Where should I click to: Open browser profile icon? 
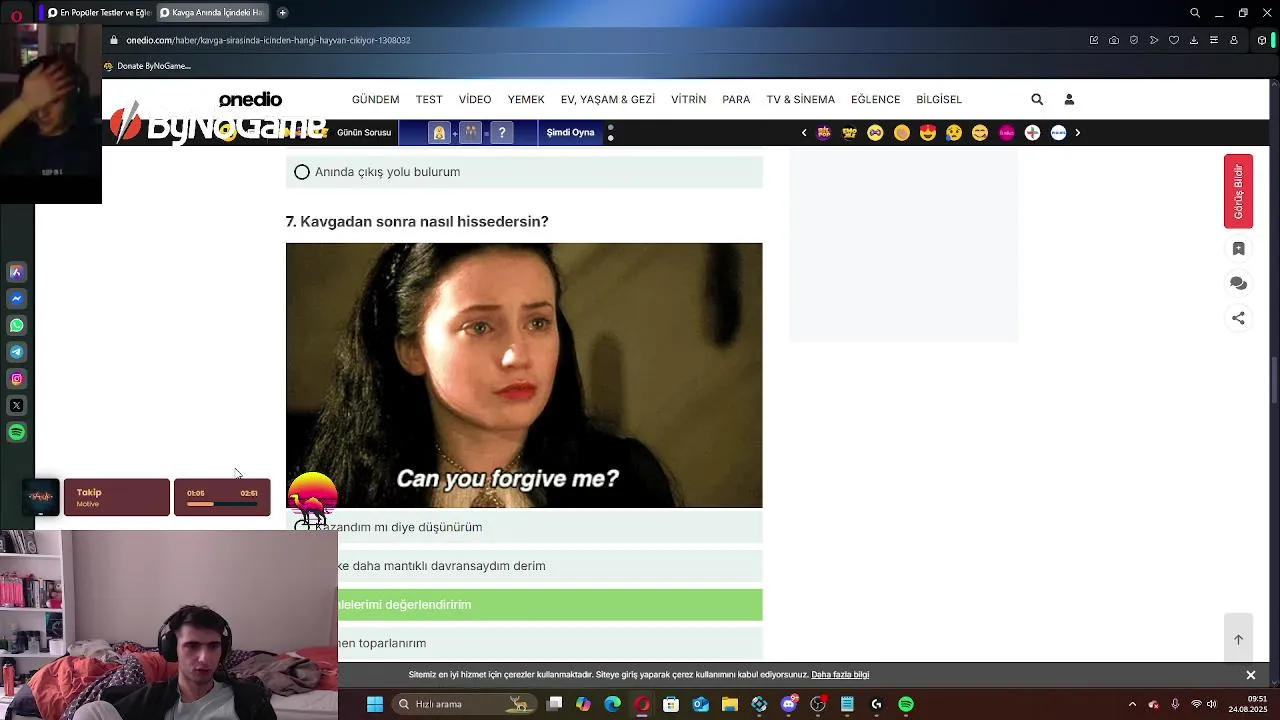click(x=1234, y=40)
